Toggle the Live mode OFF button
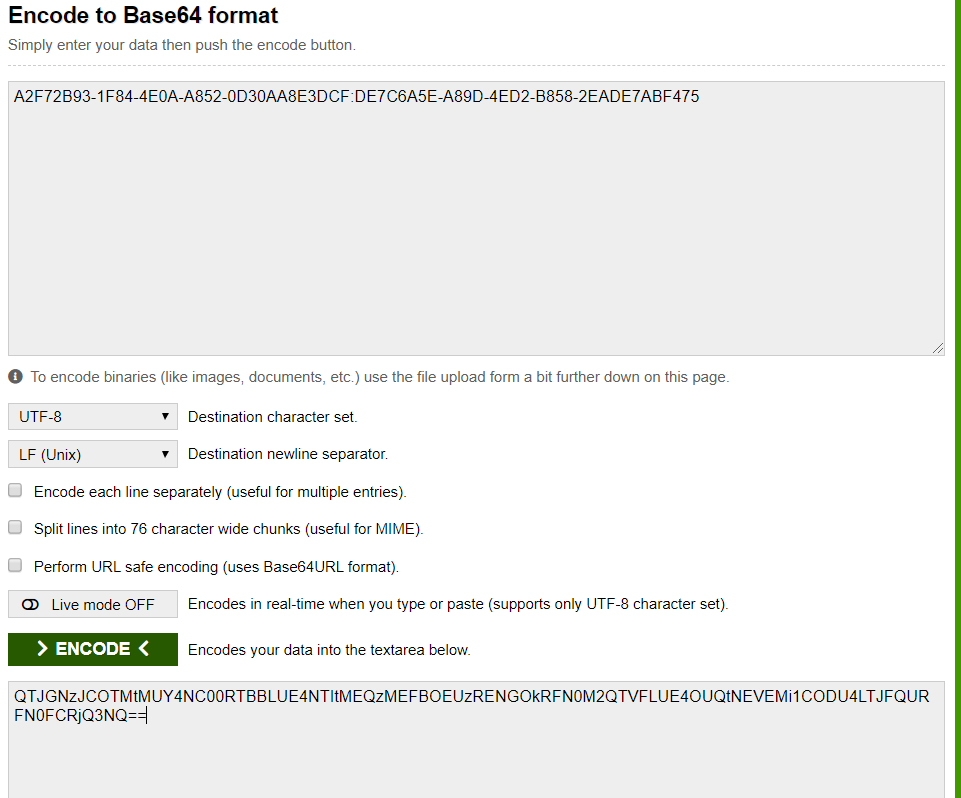The height and width of the screenshot is (798, 961). tap(93, 604)
